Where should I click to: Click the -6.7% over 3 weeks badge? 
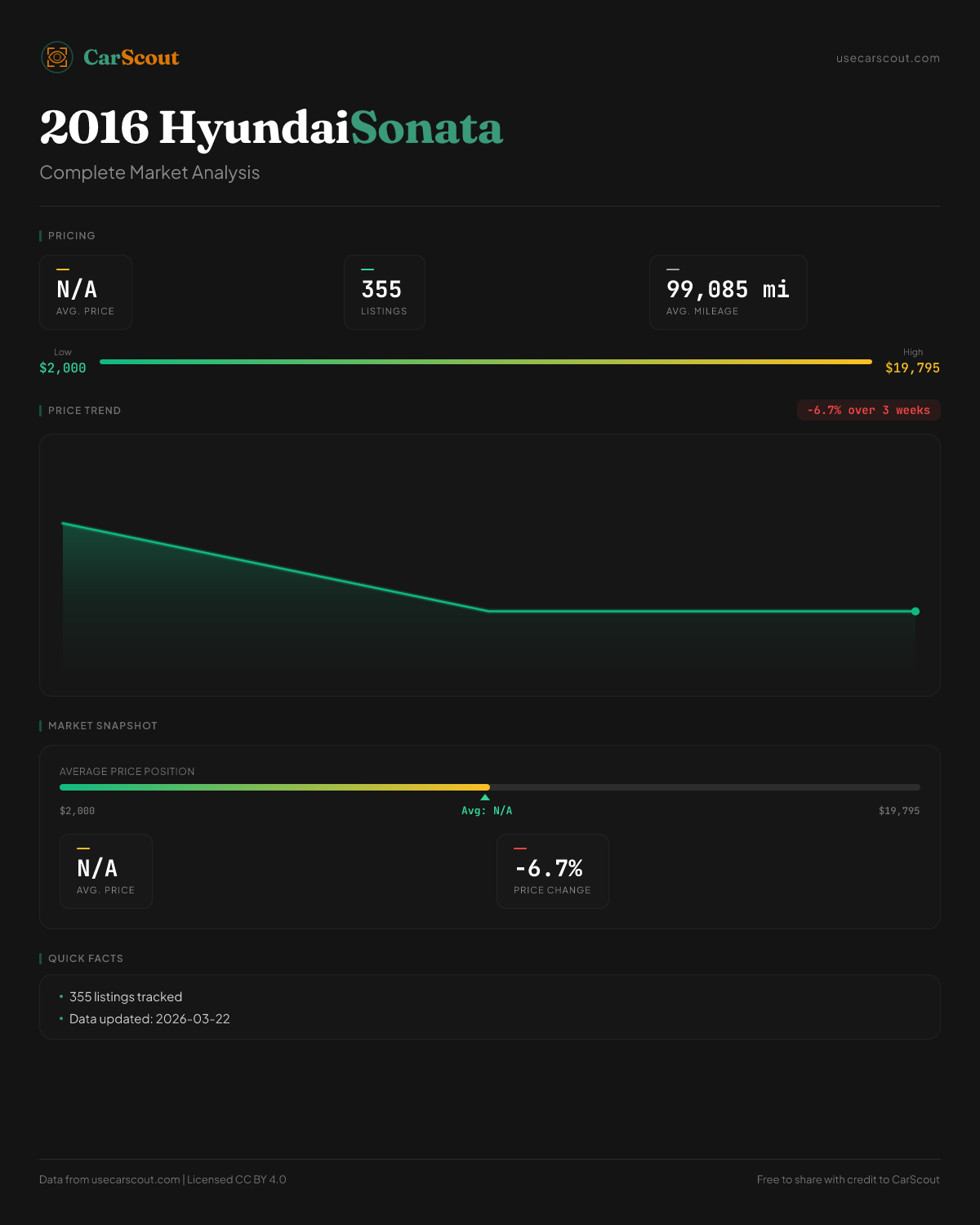[868, 410]
